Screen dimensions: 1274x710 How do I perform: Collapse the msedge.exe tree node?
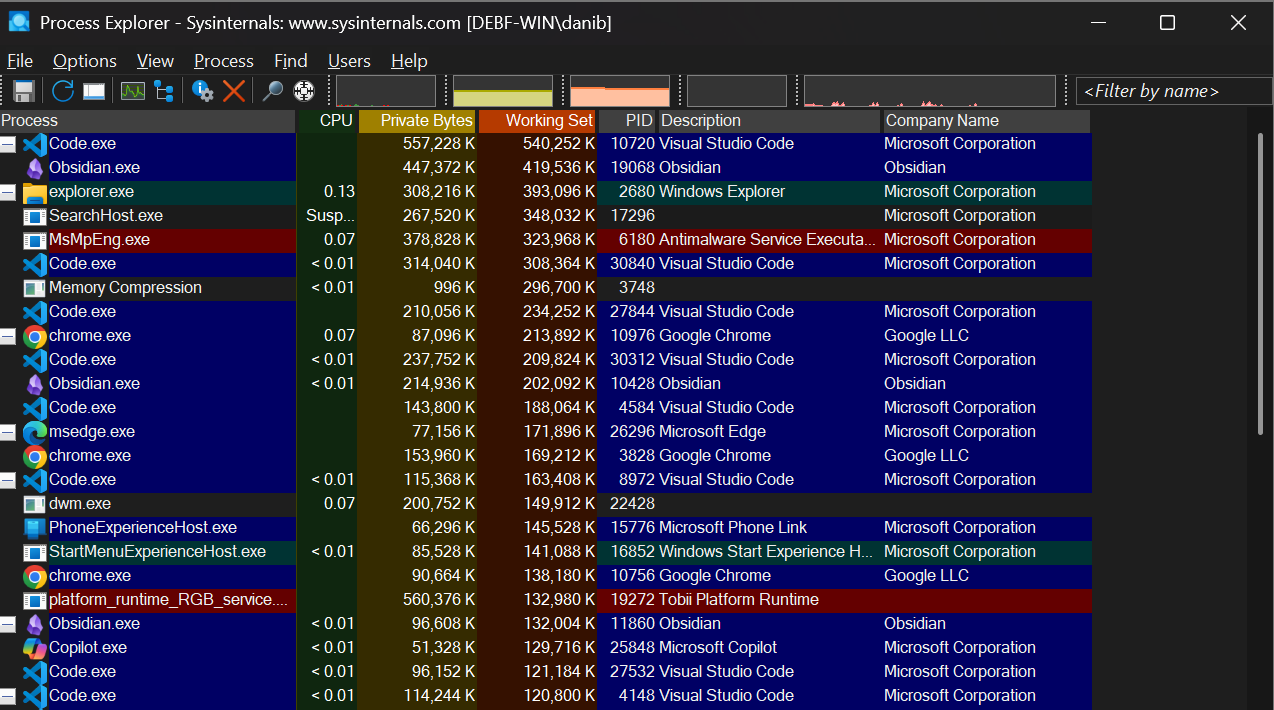(8, 432)
